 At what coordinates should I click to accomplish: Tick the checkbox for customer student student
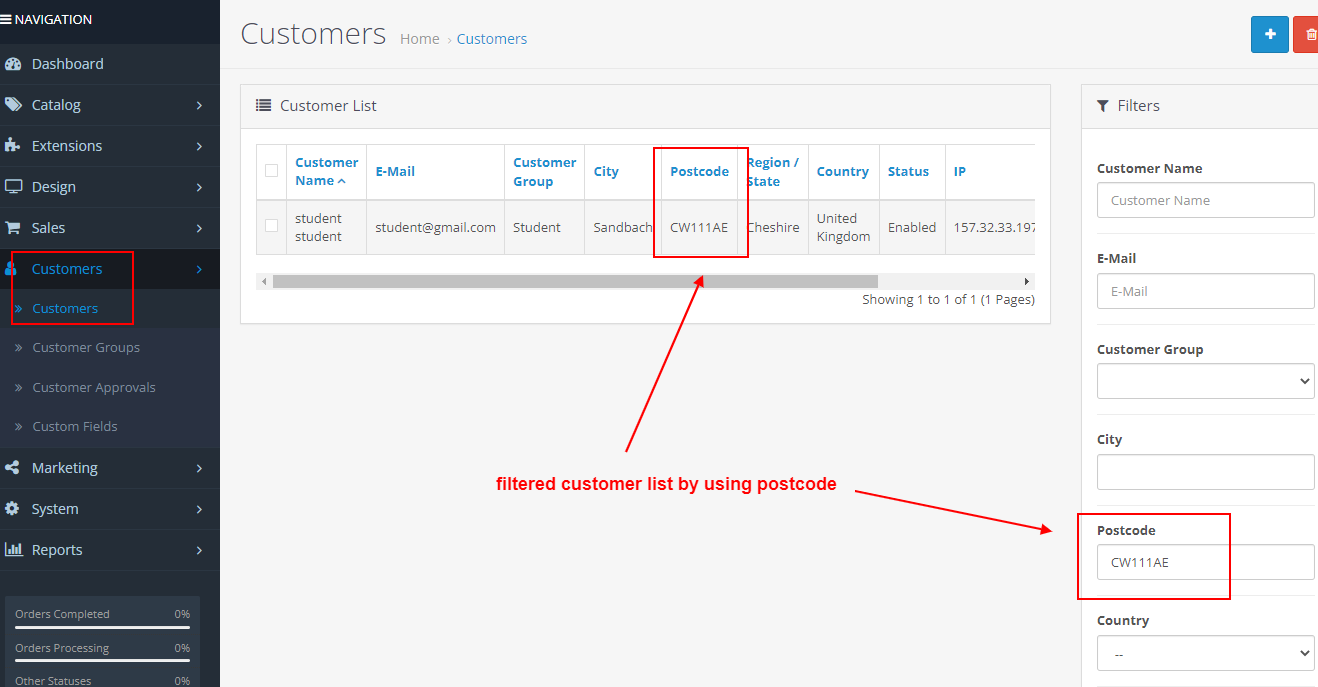pyautogui.click(x=271, y=227)
